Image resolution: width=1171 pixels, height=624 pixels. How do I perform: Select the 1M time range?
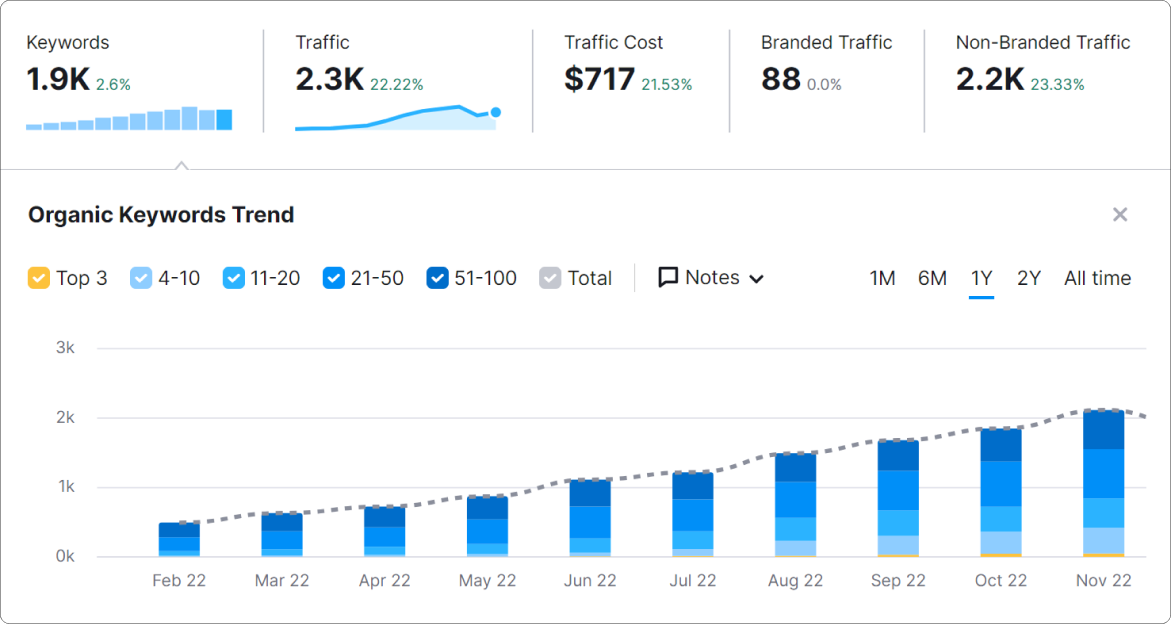(x=882, y=278)
